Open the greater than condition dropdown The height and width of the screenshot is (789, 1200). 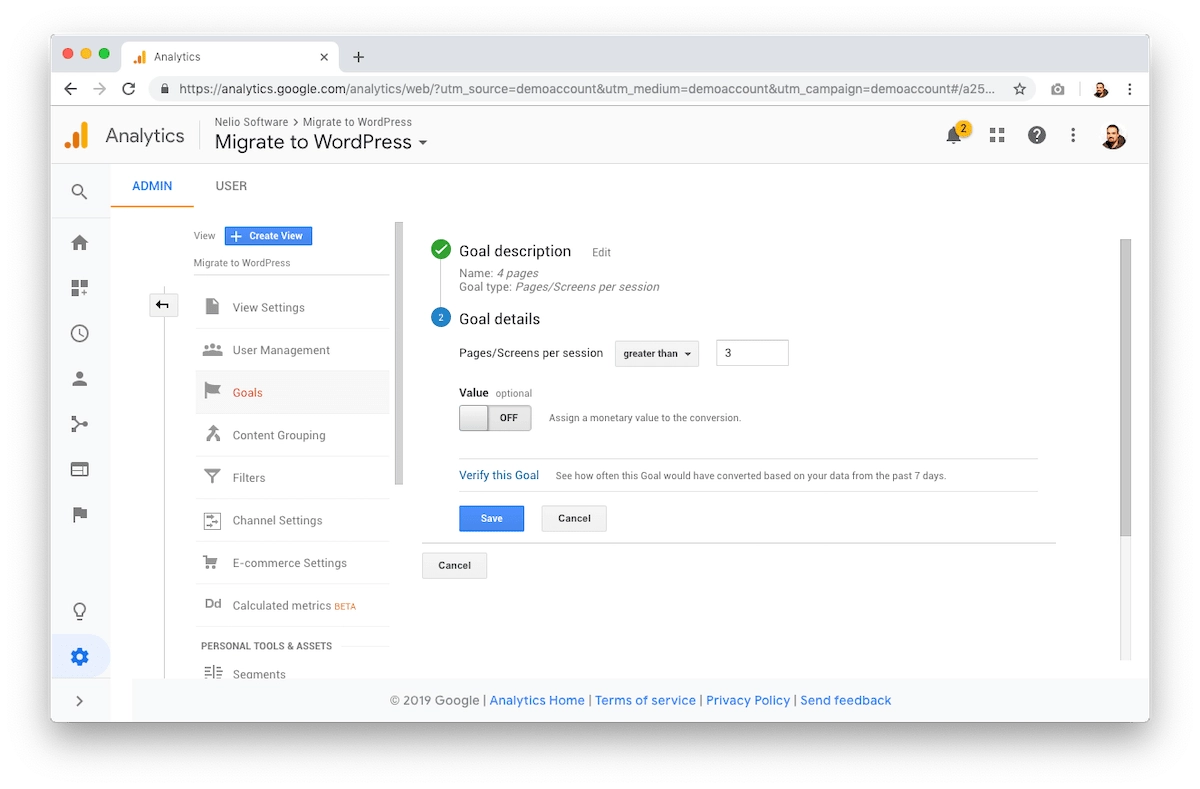pos(656,353)
